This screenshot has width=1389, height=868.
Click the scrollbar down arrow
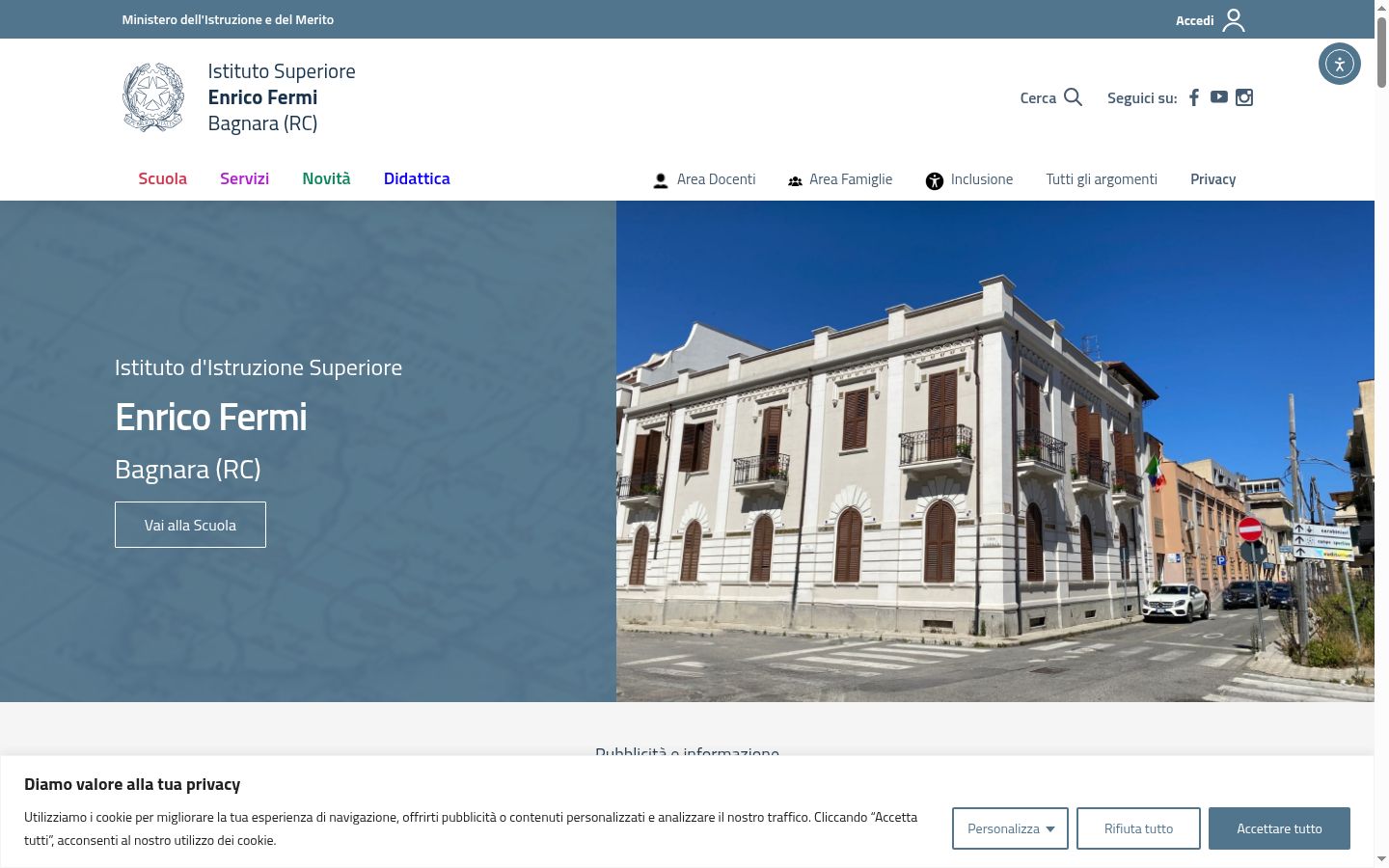1381,859
